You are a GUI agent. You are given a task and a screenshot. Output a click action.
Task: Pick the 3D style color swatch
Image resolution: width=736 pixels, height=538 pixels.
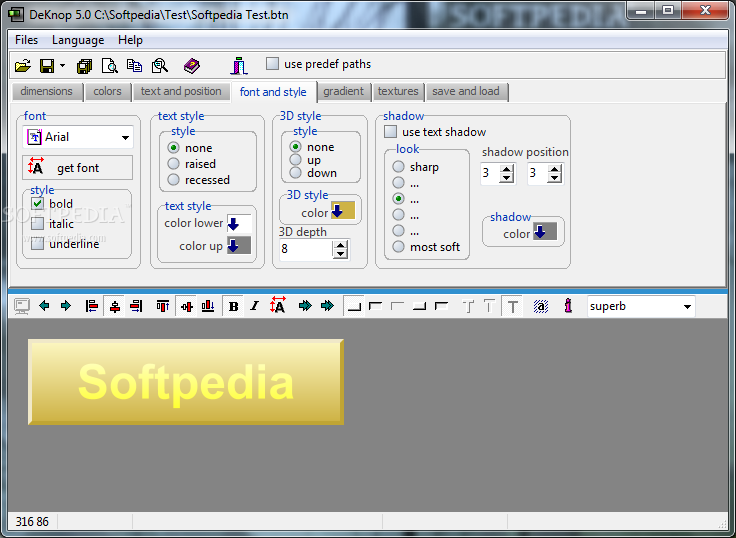(343, 211)
